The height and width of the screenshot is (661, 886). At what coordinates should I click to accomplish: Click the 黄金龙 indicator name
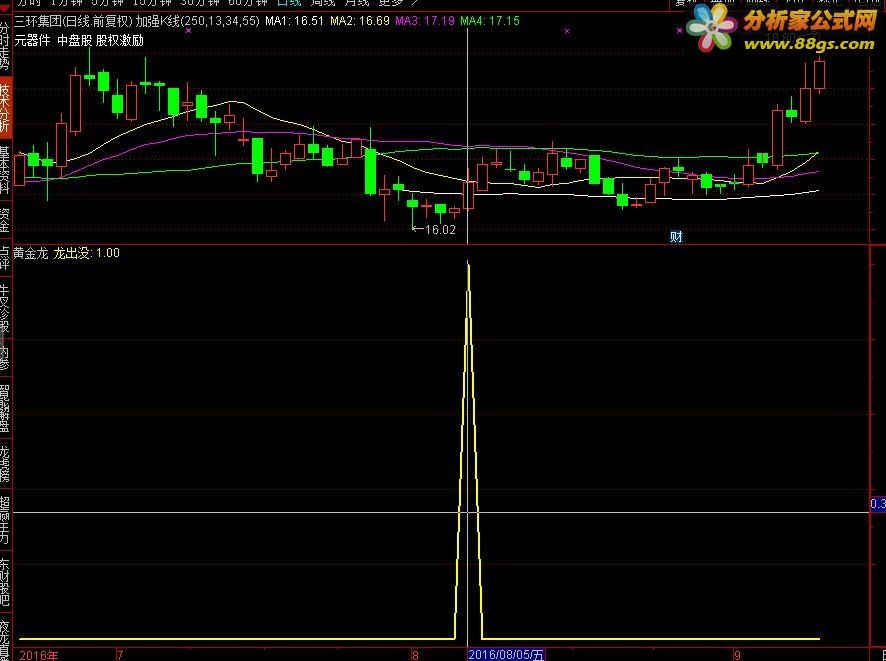[x=31, y=253]
